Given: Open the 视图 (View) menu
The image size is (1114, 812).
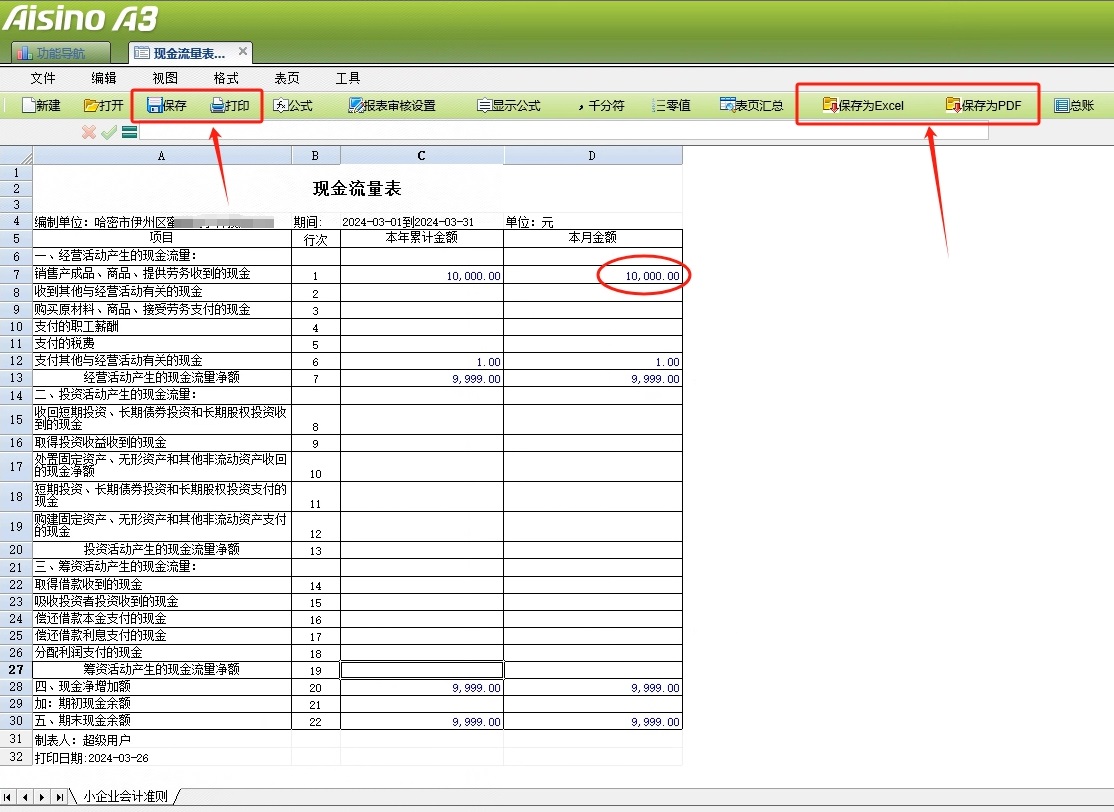Looking at the screenshot, I should pyautogui.click(x=165, y=78).
